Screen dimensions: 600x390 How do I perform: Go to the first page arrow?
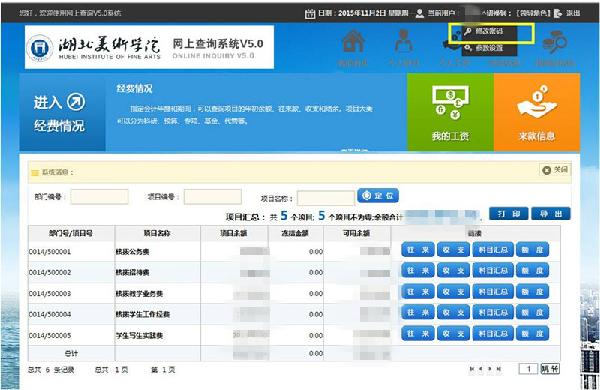pyautogui.click(x=472, y=369)
